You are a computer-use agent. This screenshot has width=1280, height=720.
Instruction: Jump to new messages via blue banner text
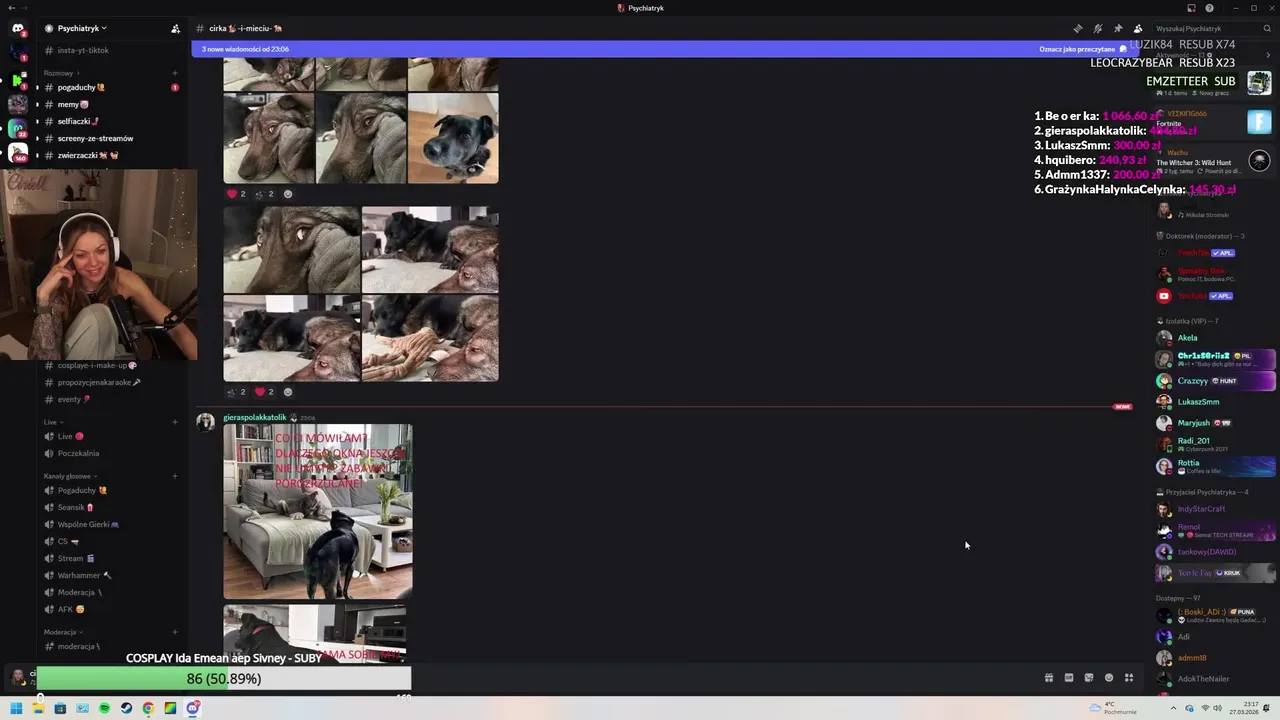pos(245,49)
